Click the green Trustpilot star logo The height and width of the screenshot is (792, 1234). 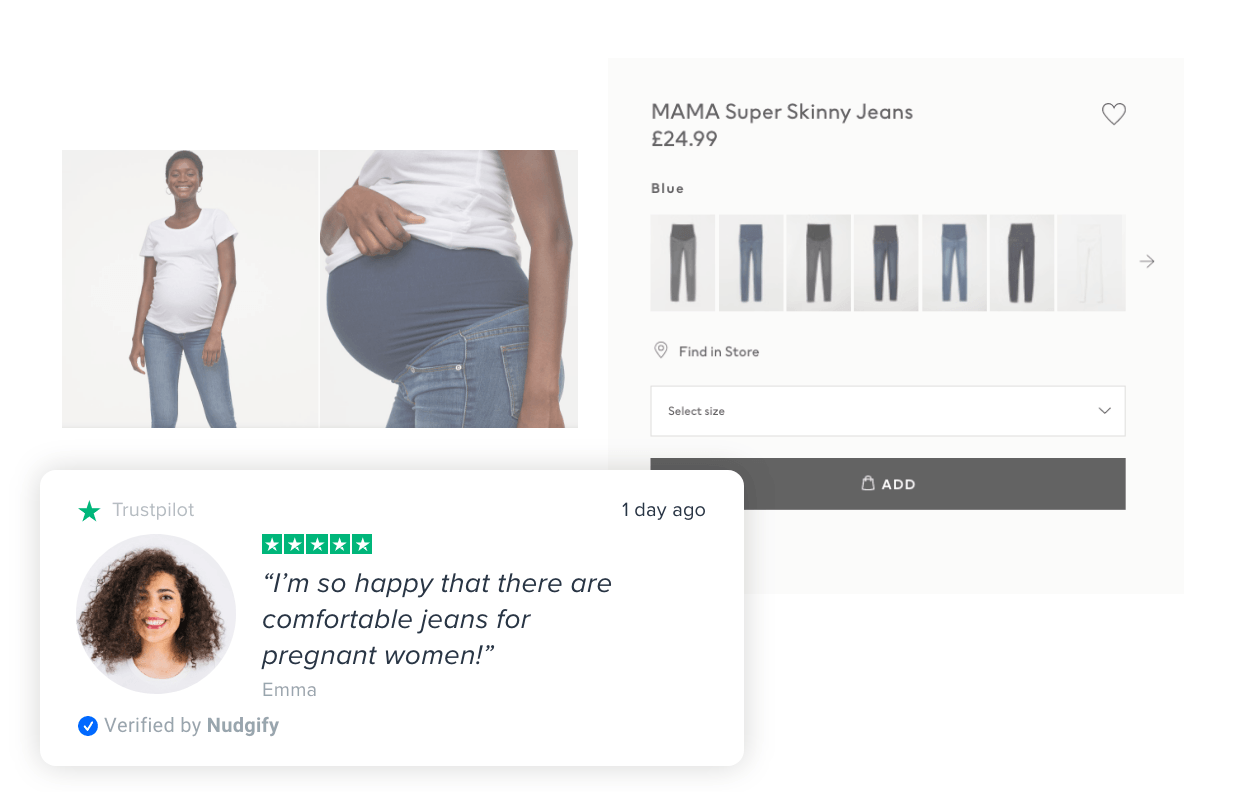click(x=89, y=511)
